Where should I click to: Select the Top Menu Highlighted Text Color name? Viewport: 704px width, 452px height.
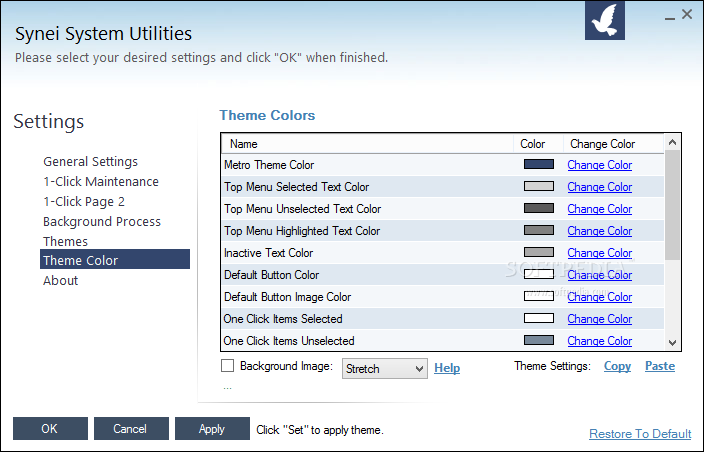click(302, 231)
